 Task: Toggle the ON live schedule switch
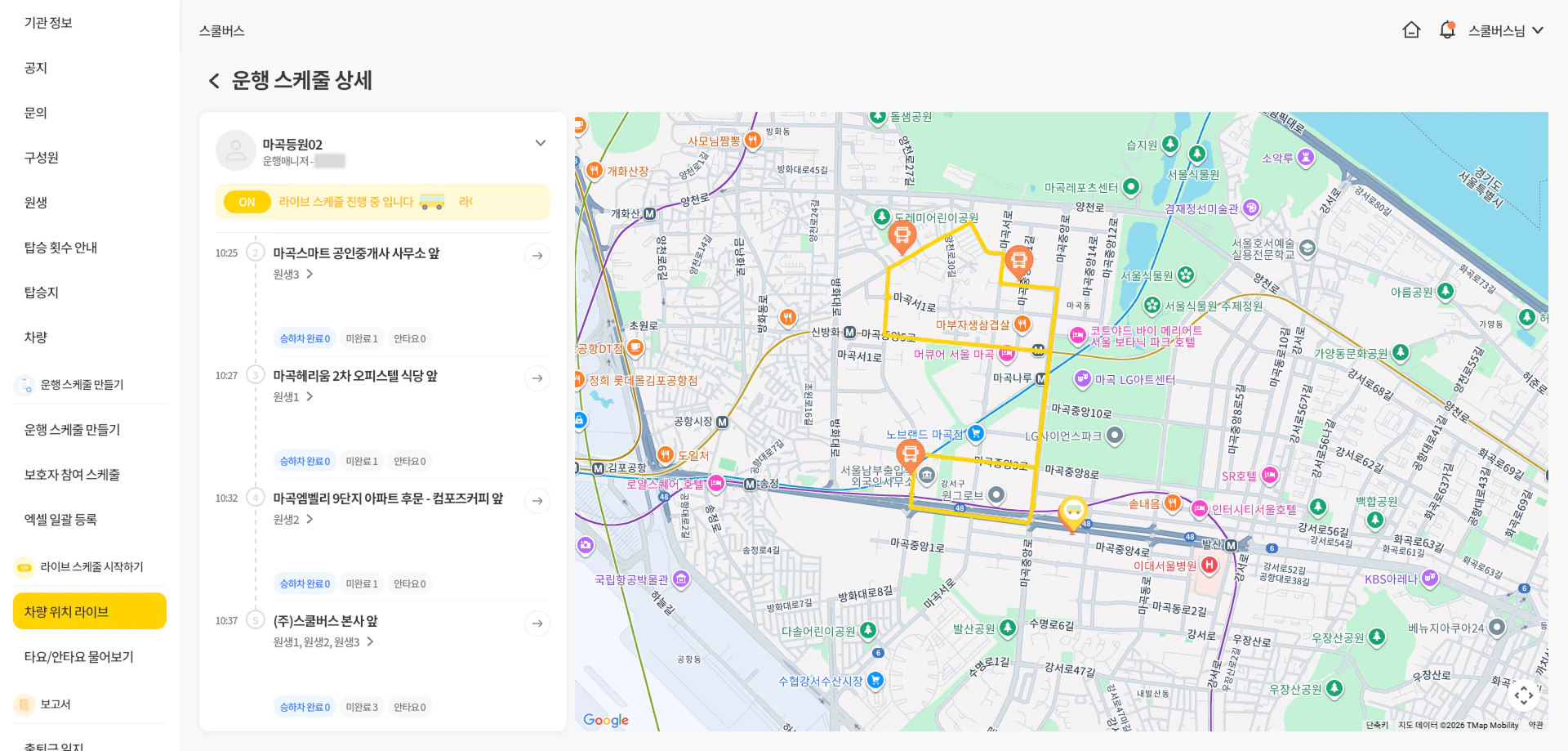(247, 202)
